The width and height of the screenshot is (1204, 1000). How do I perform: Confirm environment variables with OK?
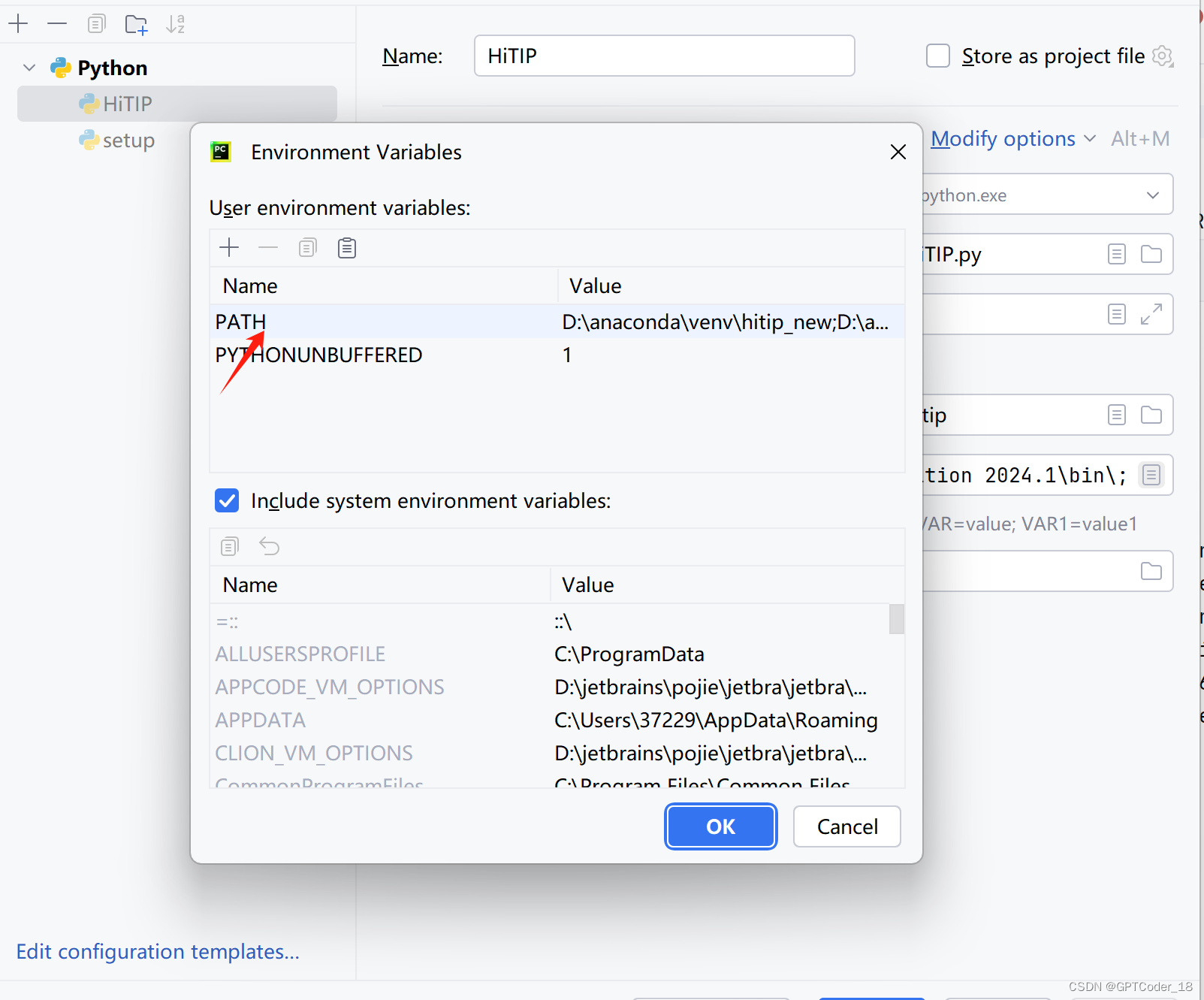[720, 826]
